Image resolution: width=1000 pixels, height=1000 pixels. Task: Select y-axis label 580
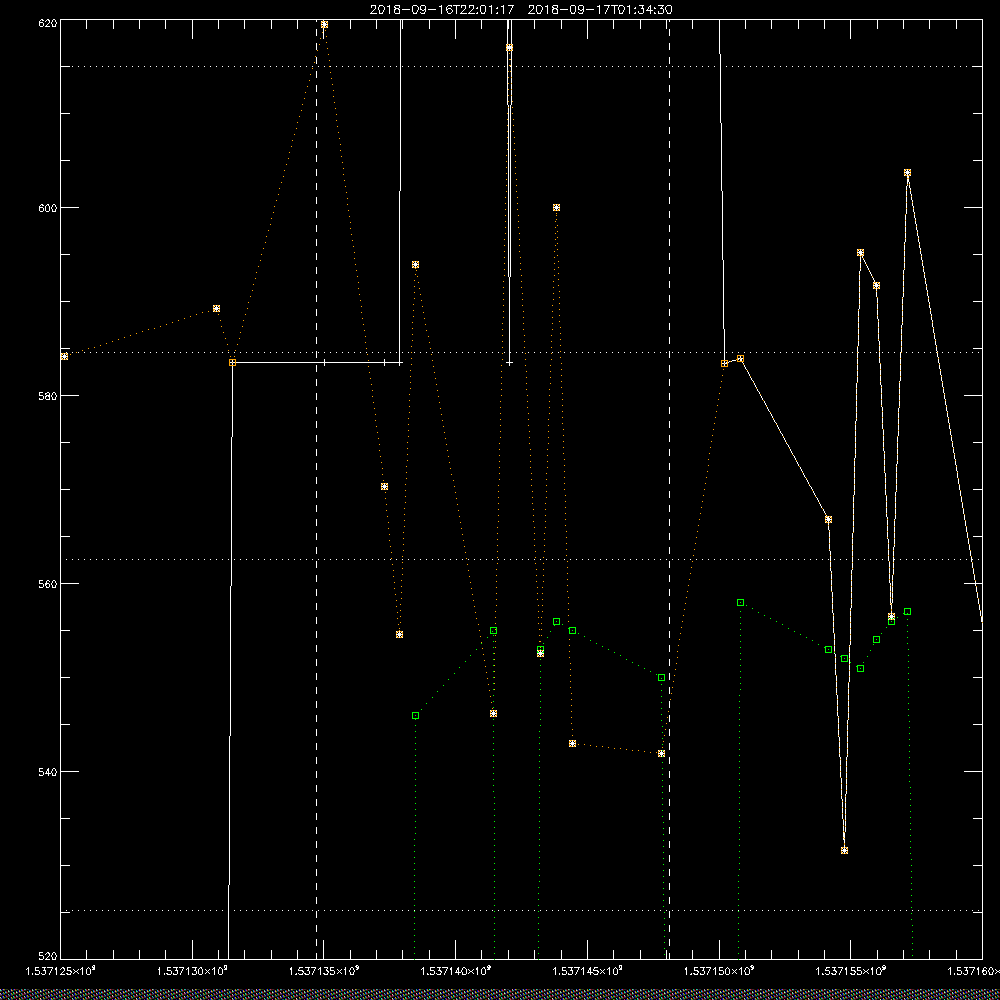(x=48, y=395)
